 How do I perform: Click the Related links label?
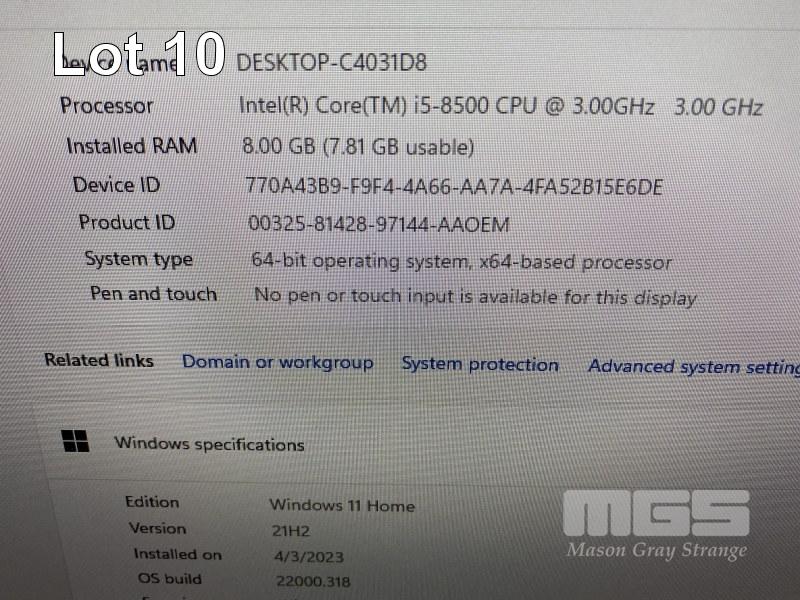(x=99, y=360)
